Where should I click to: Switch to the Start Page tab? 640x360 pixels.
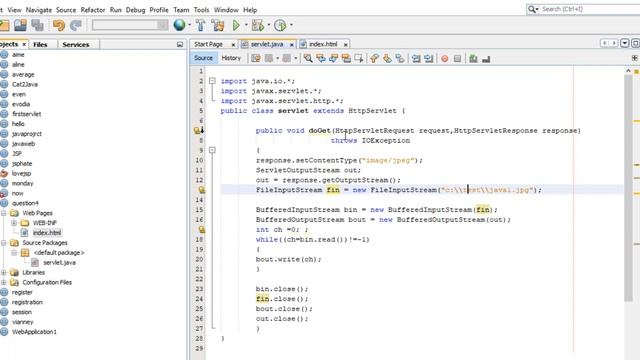pyautogui.click(x=208, y=44)
